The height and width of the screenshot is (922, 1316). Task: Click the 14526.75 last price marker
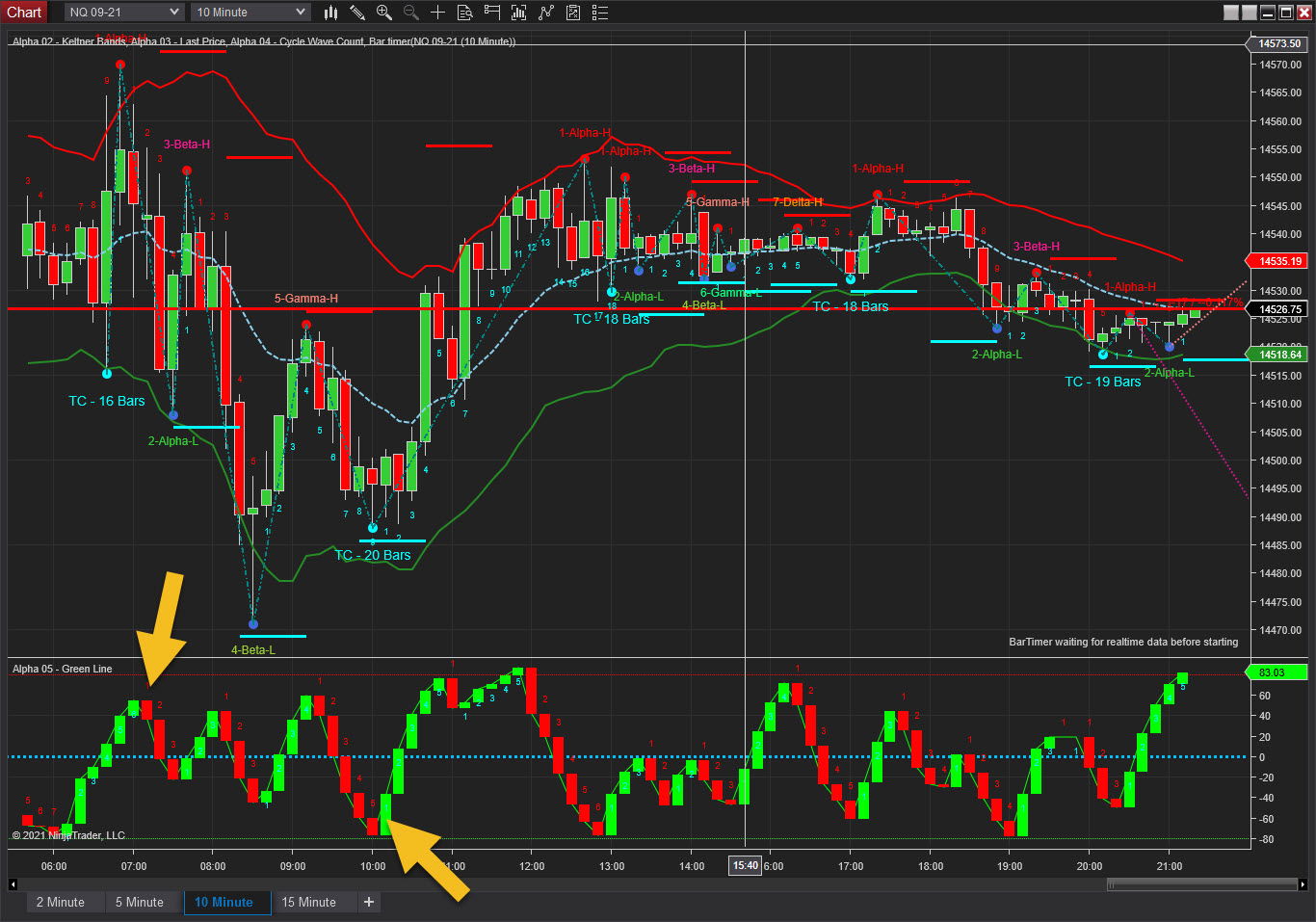pyautogui.click(x=1278, y=309)
